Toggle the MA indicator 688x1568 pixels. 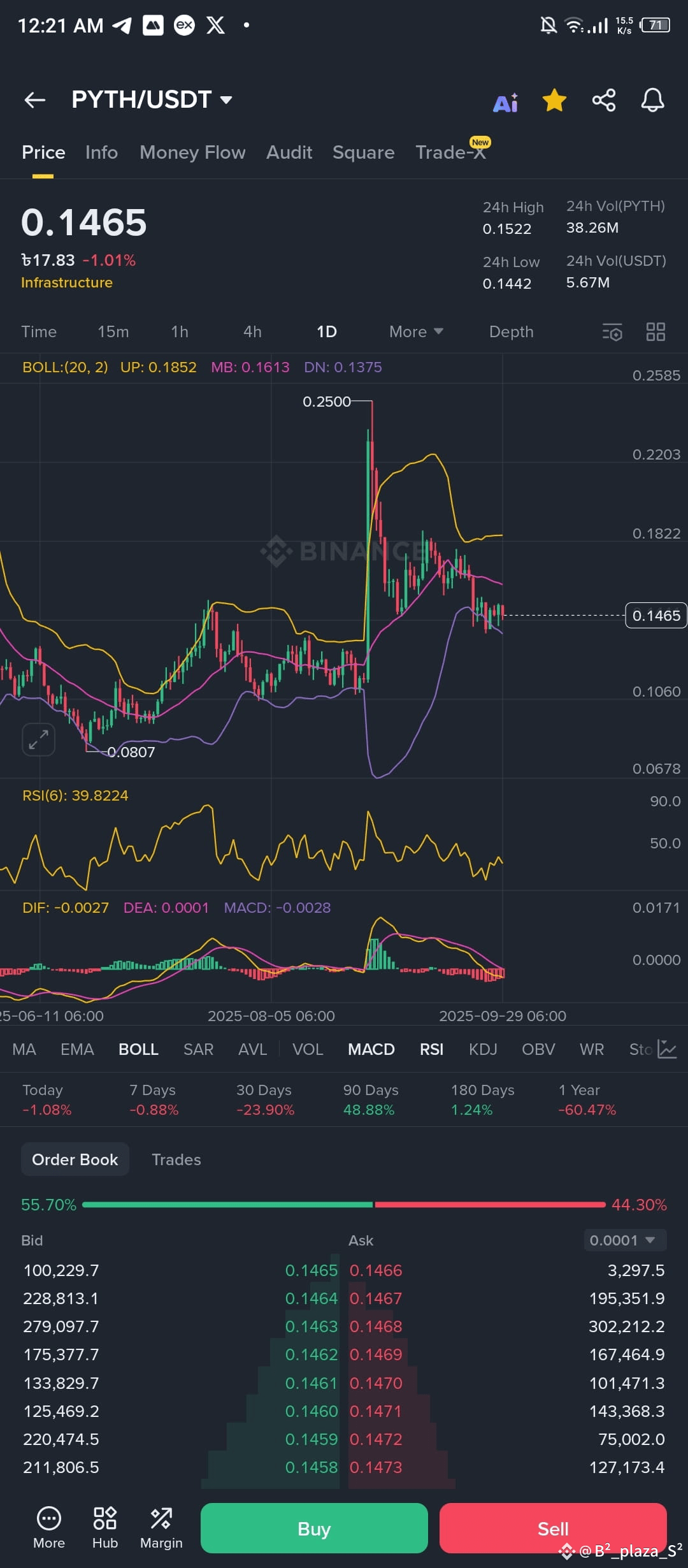click(x=24, y=1049)
